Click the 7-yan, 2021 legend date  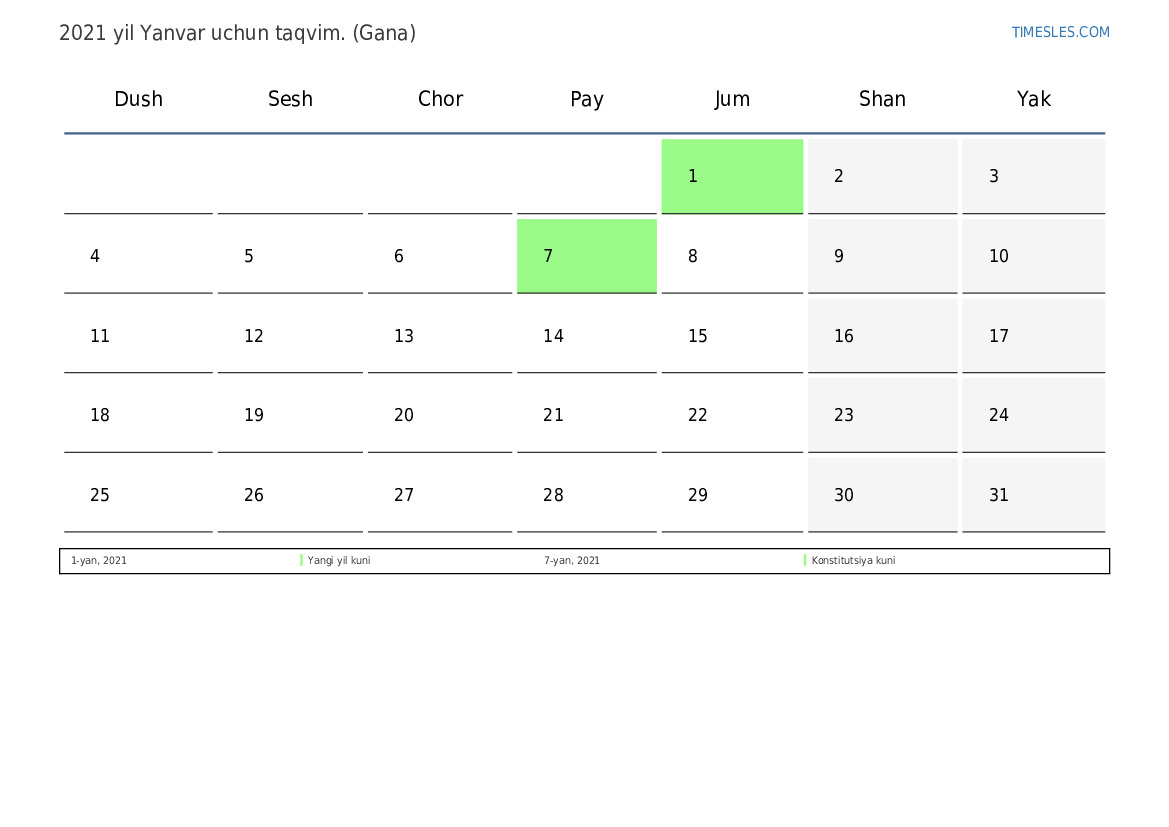coord(571,560)
